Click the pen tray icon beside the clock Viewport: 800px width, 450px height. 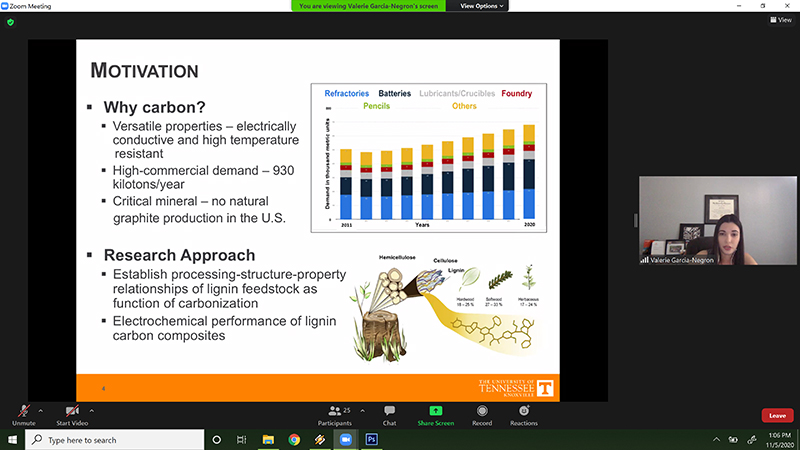tap(752, 439)
